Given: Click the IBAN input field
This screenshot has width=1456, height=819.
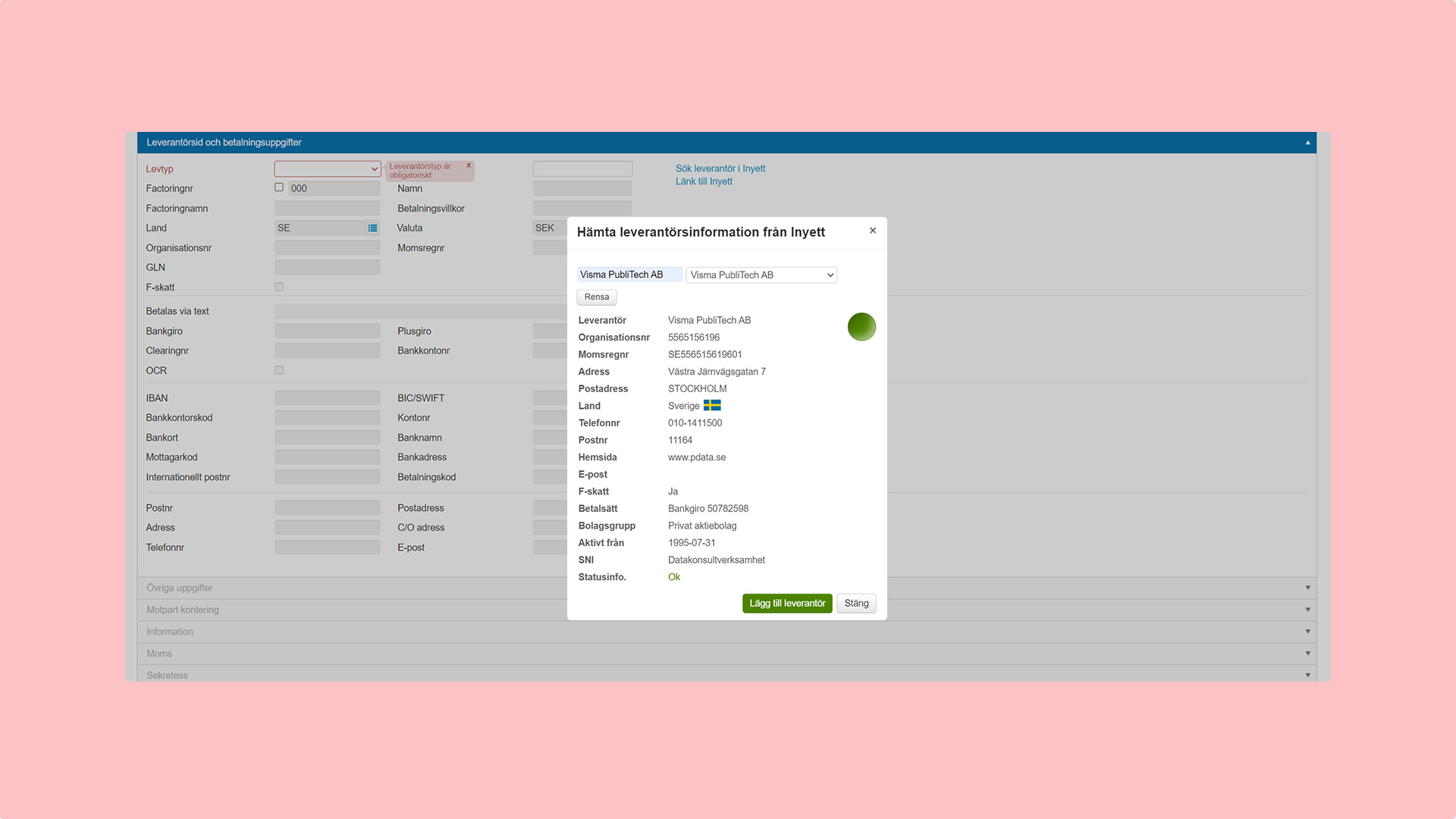Looking at the screenshot, I should (328, 398).
